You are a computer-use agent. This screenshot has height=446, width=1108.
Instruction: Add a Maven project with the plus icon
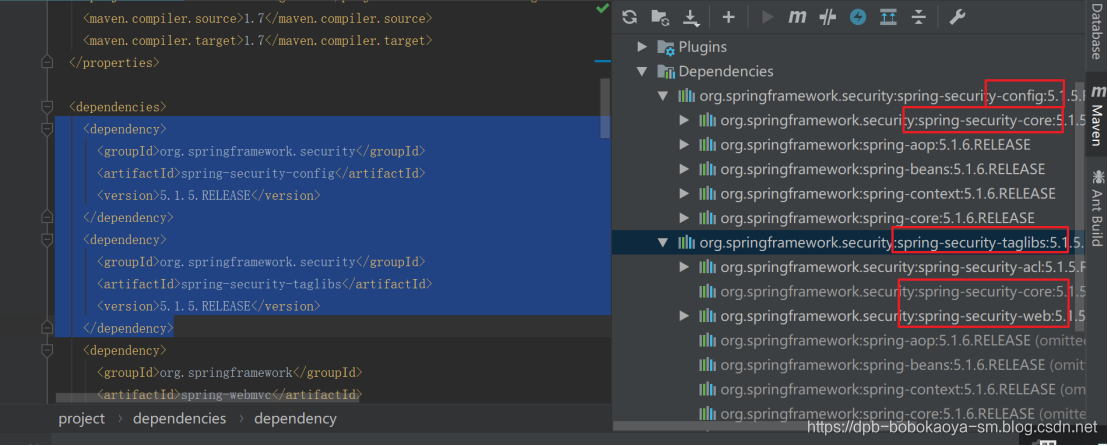[729, 18]
